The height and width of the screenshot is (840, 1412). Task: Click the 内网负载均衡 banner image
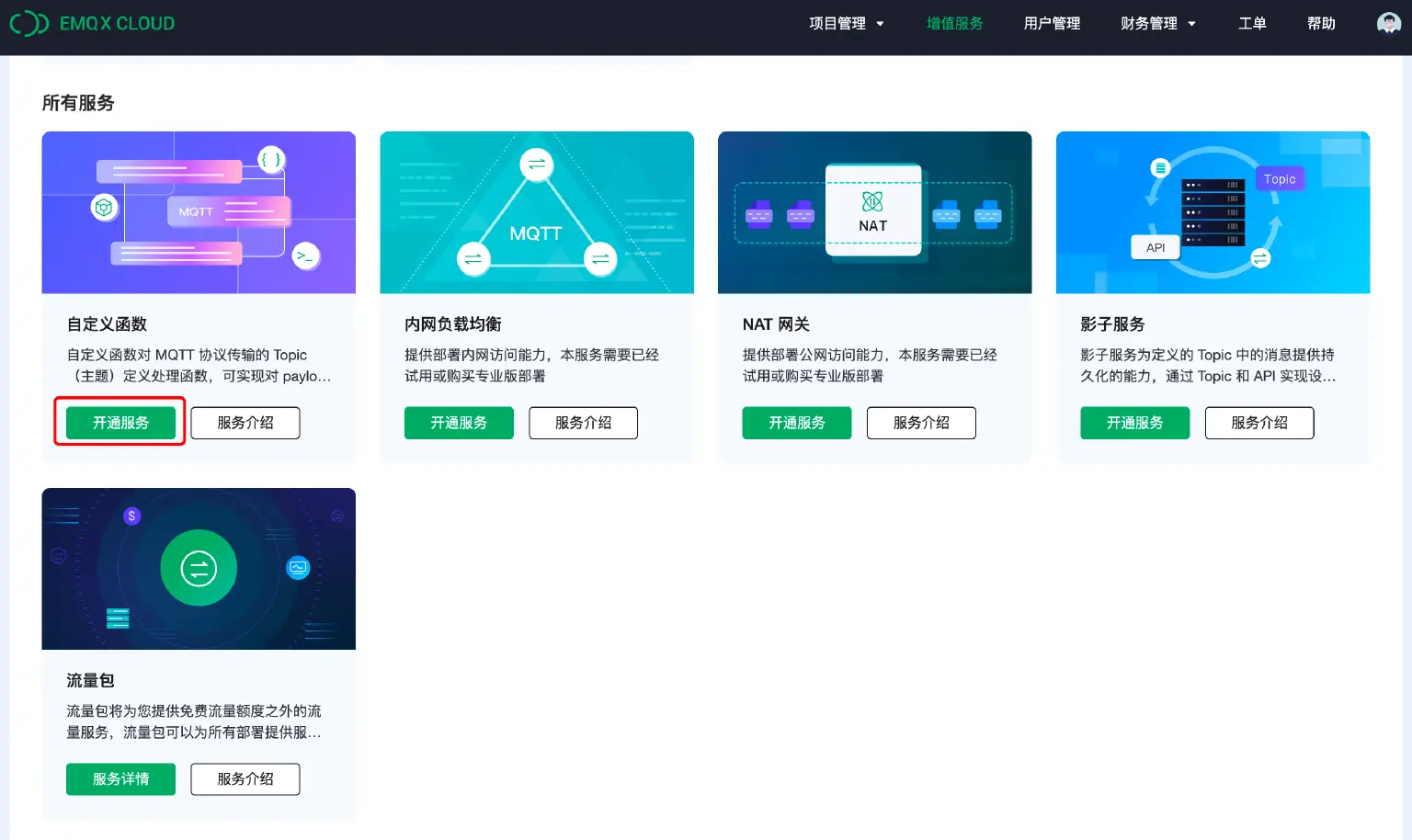(537, 212)
